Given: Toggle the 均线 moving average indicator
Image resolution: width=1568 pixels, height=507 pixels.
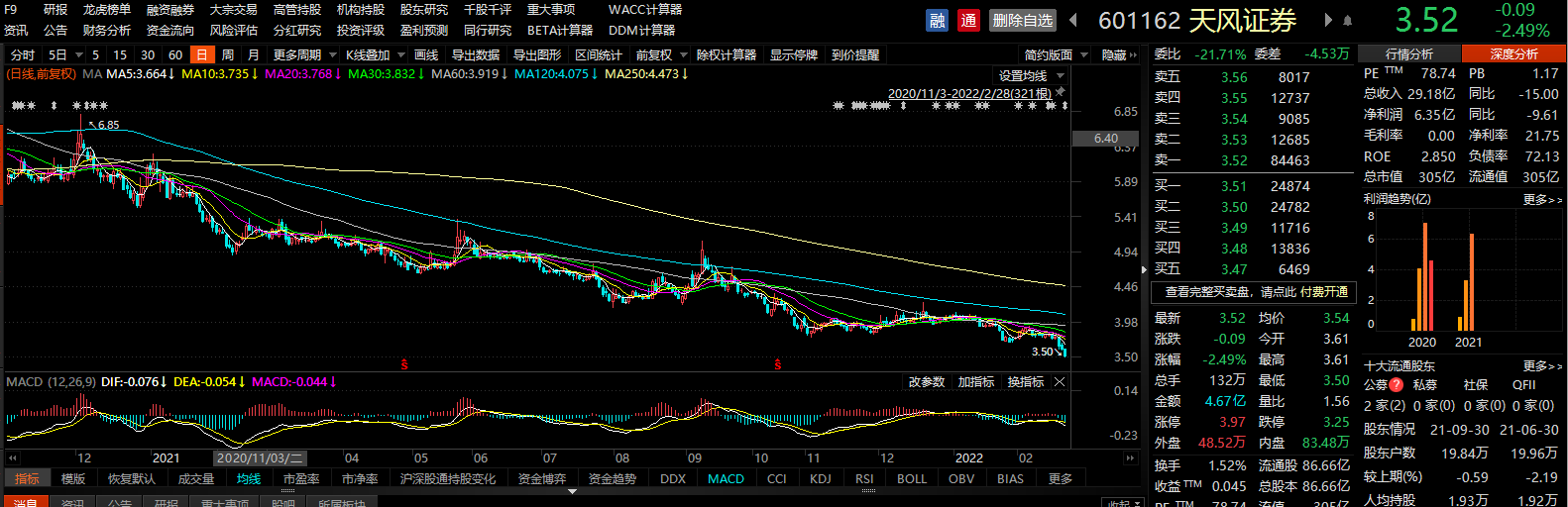Looking at the screenshot, I should [249, 479].
